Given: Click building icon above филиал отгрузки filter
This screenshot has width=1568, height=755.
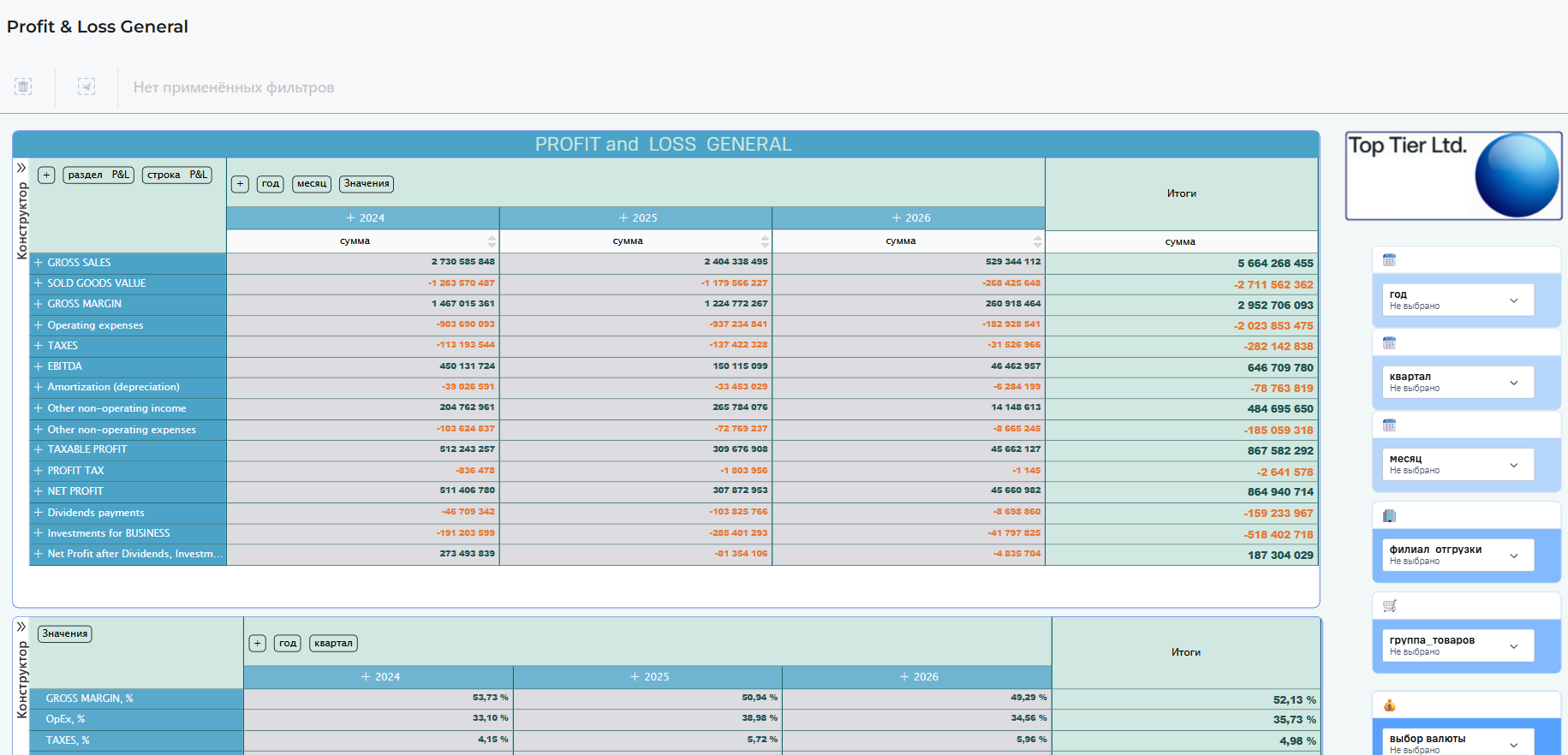Looking at the screenshot, I should pyautogui.click(x=1389, y=515).
